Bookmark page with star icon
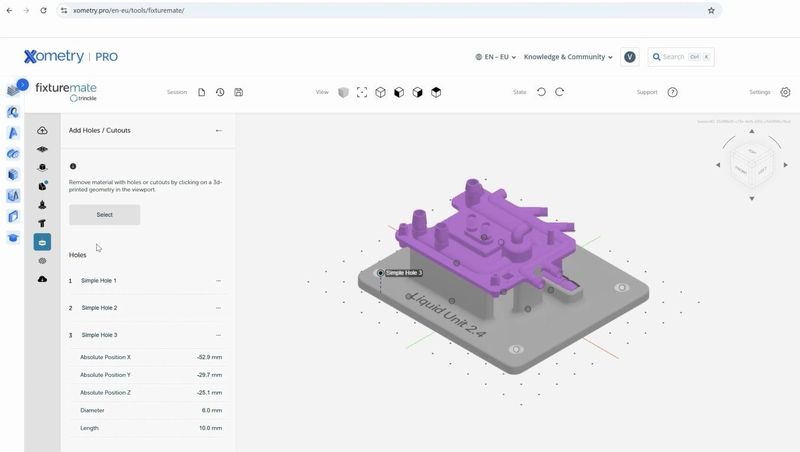This screenshot has width=800, height=452. (x=711, y=10)
